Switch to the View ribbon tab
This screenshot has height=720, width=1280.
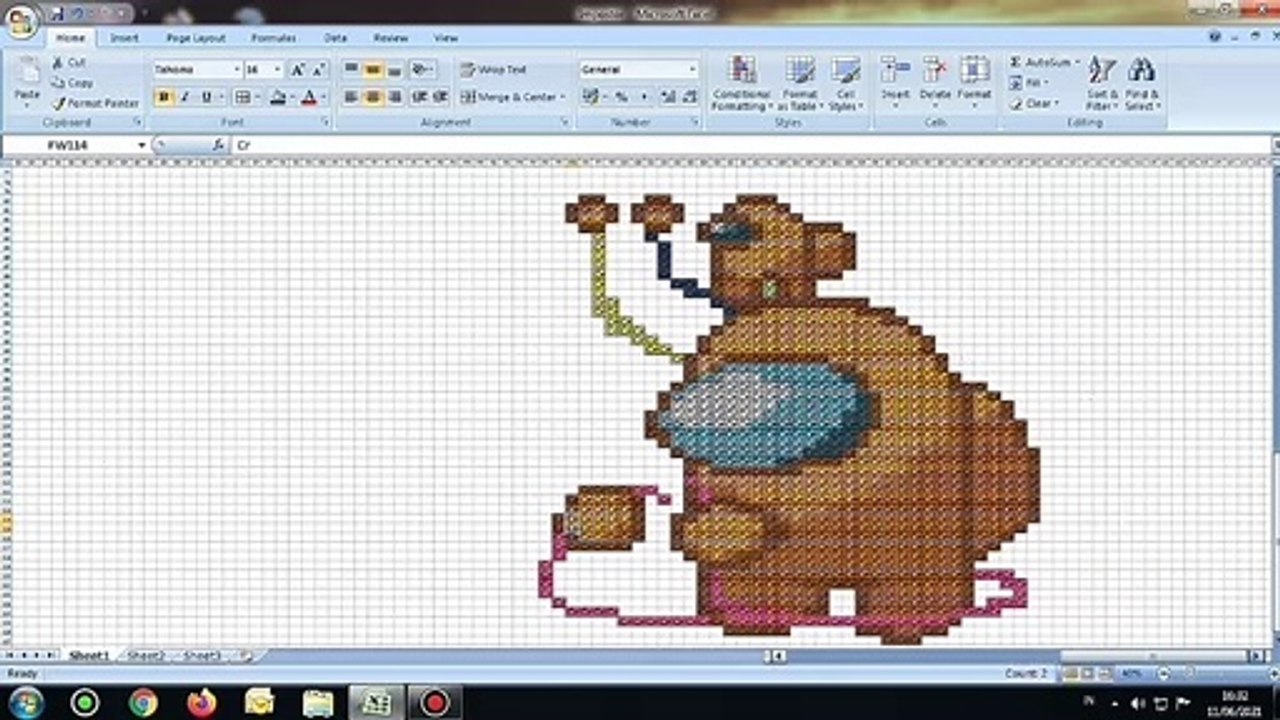point(446,38)
